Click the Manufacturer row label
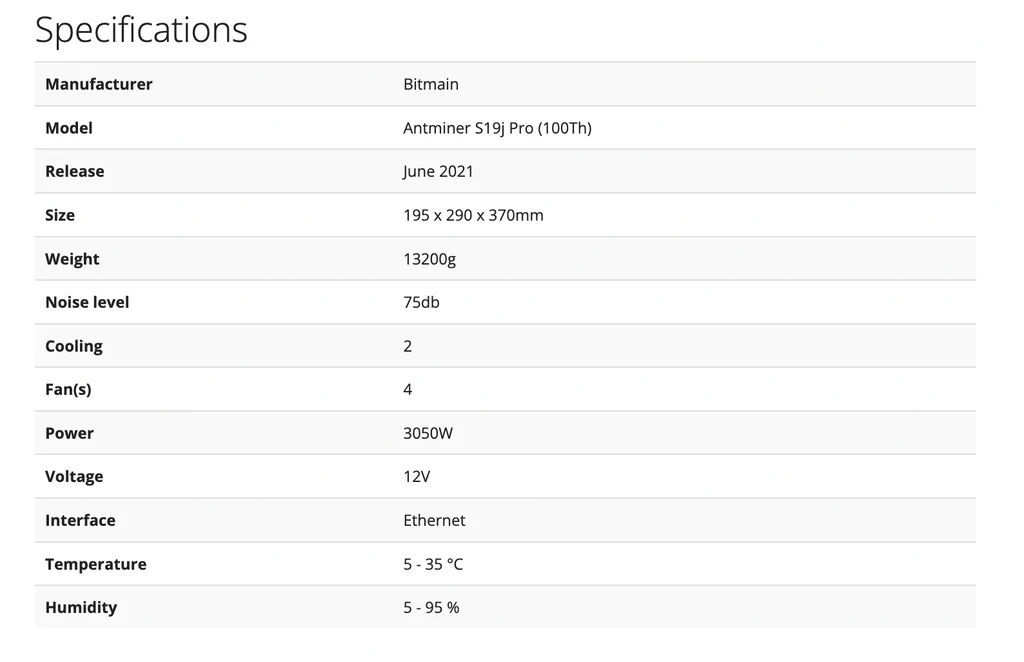This screenshot has width=1024, height=662. [99, 84]
